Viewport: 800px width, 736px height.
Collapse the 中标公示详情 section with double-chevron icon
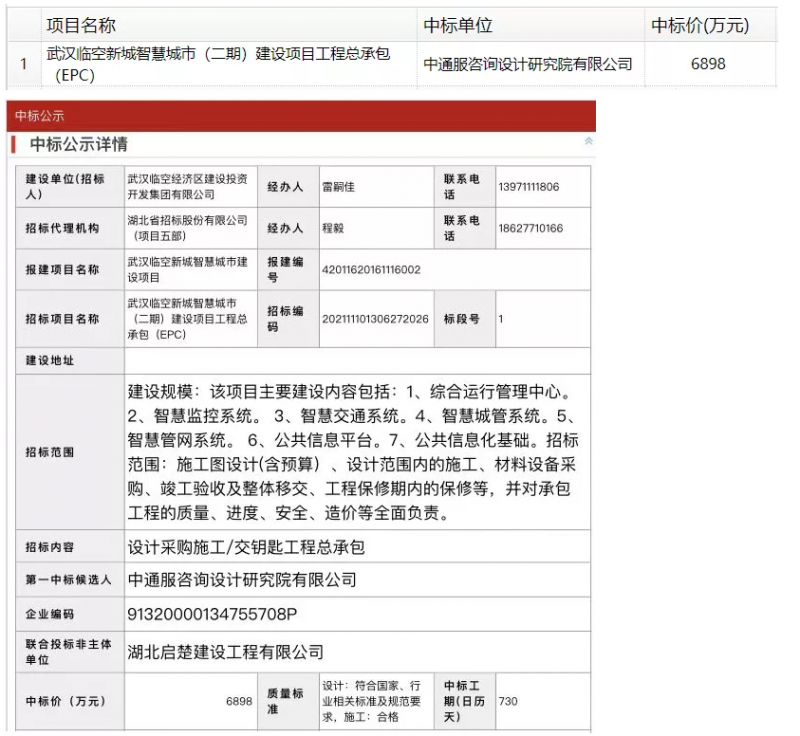tap(588, 142)
